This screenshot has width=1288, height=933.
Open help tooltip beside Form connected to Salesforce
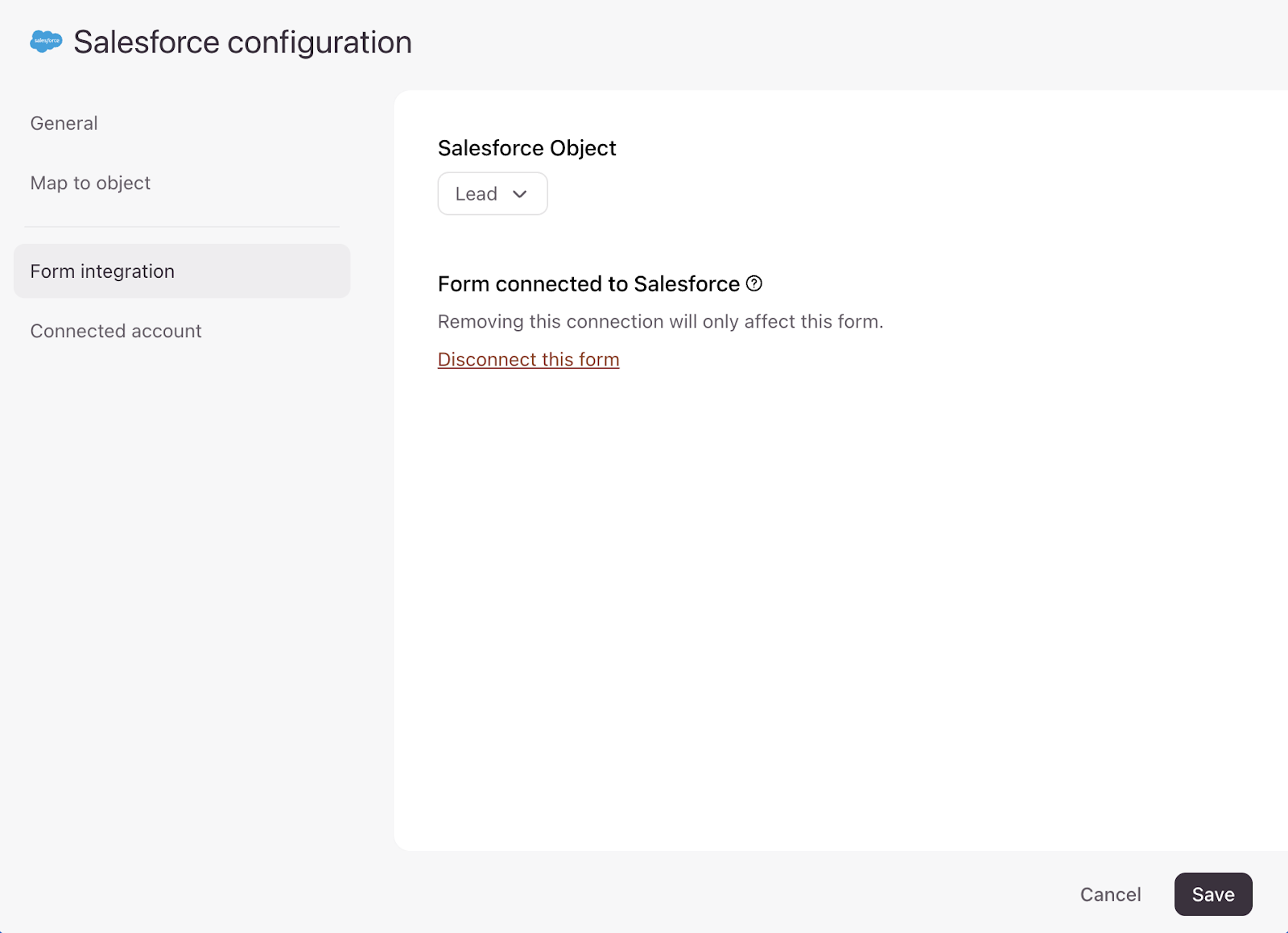coord(753,283)
